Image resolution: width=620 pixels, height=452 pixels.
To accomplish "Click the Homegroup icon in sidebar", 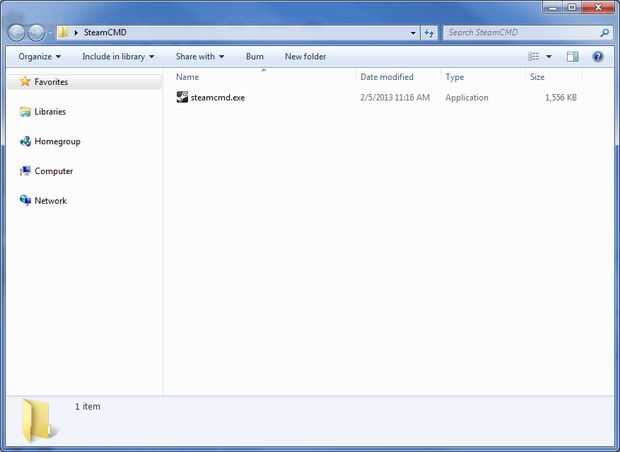I will point(25,141).
